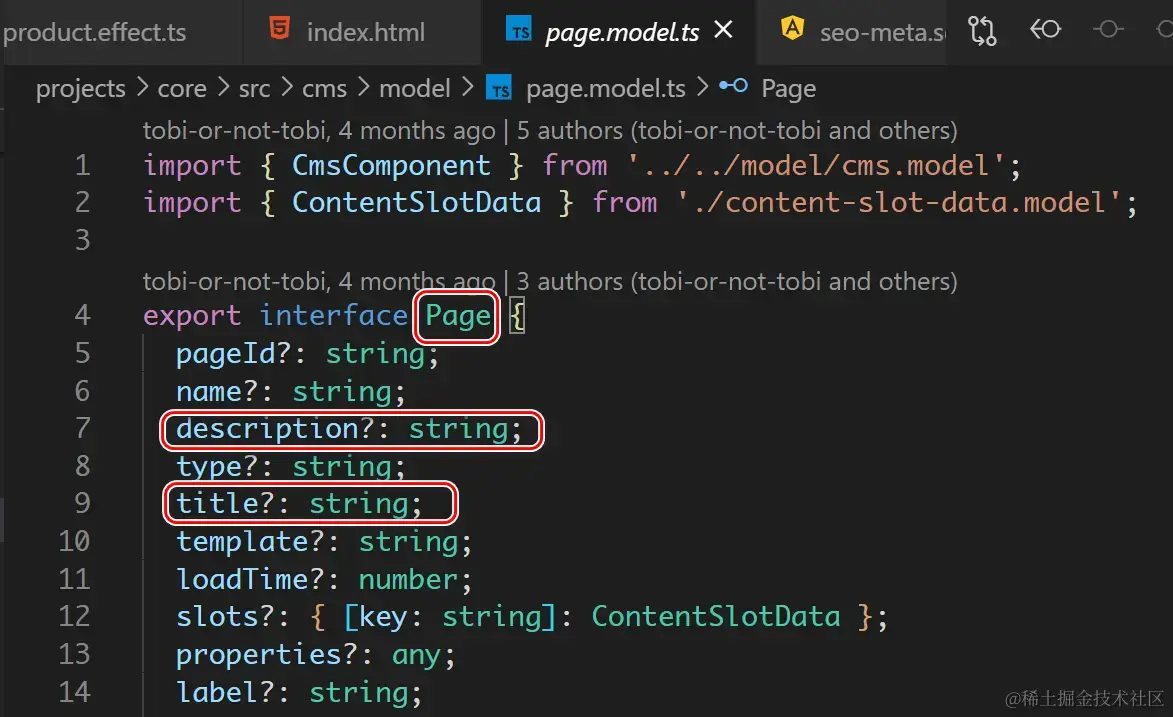1173x717 pixels.
Task: Click the Angular icon on seo-meta tab
Action: coord(792,28)
